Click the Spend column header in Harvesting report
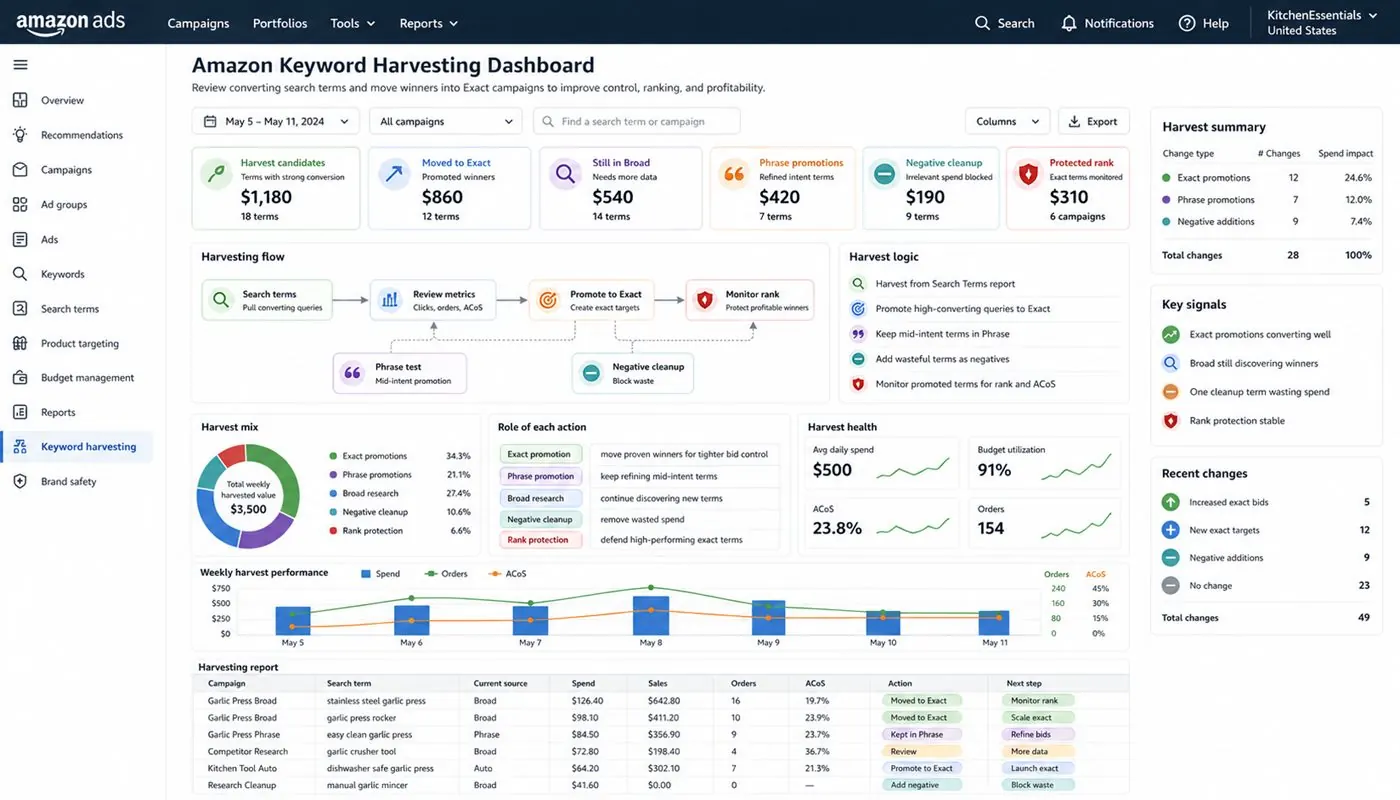Viewport: 1400px width, 800px height. pyautogui.click(x=583, y=684)
